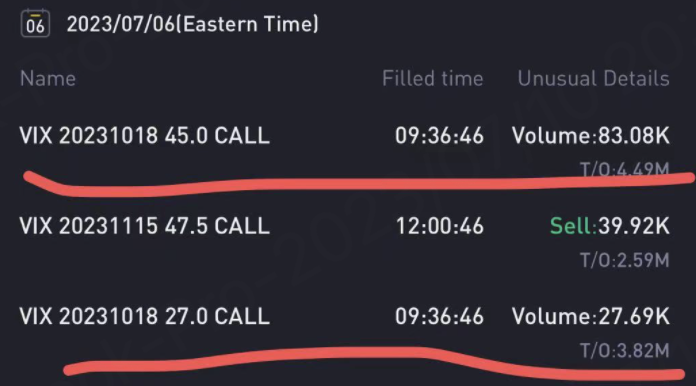Open VIX 20231018 27.0 CALL entry
696x386 pixels.
(x=145, y=317)
